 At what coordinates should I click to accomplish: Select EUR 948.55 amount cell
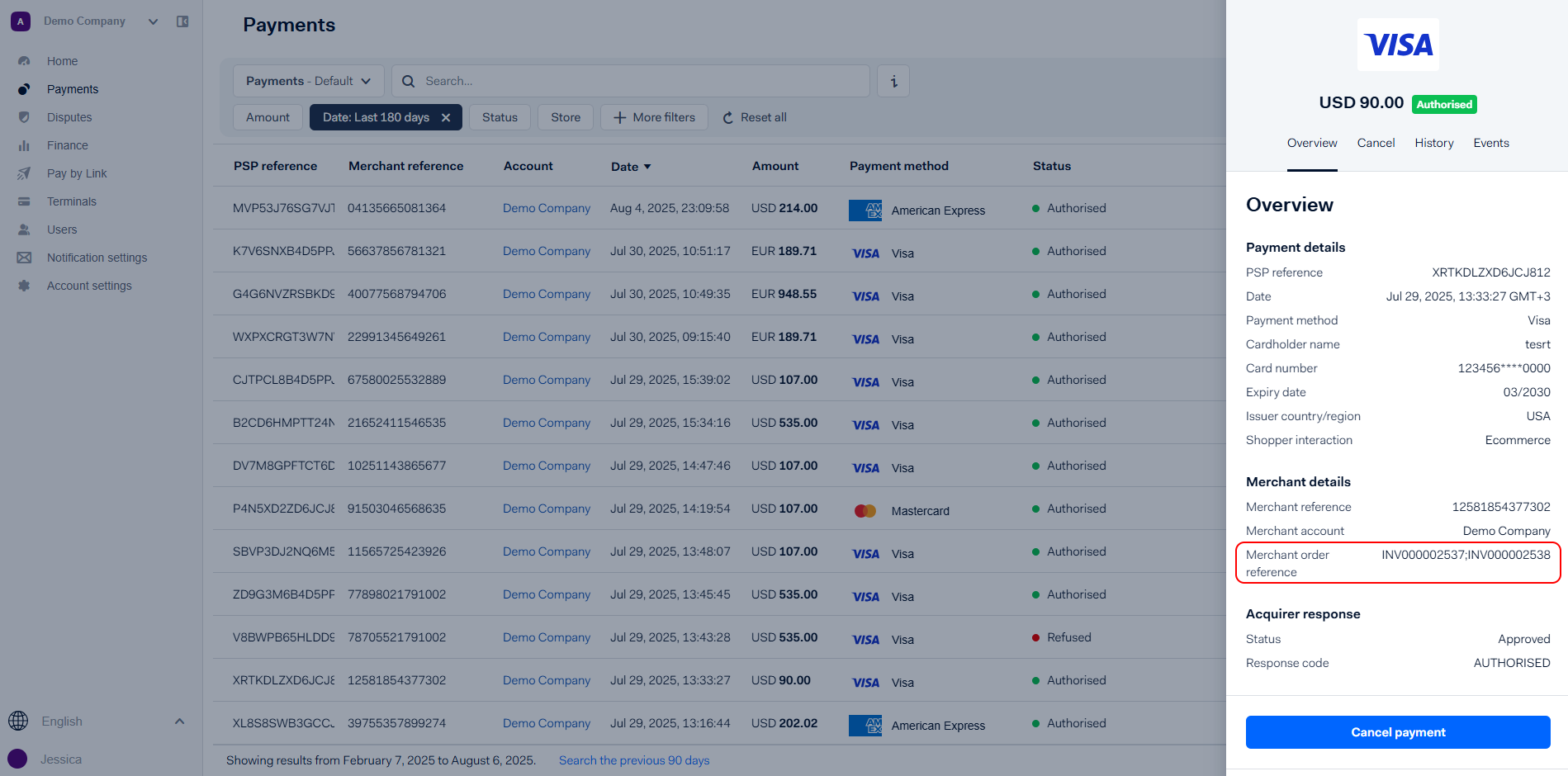coord(784,294)
